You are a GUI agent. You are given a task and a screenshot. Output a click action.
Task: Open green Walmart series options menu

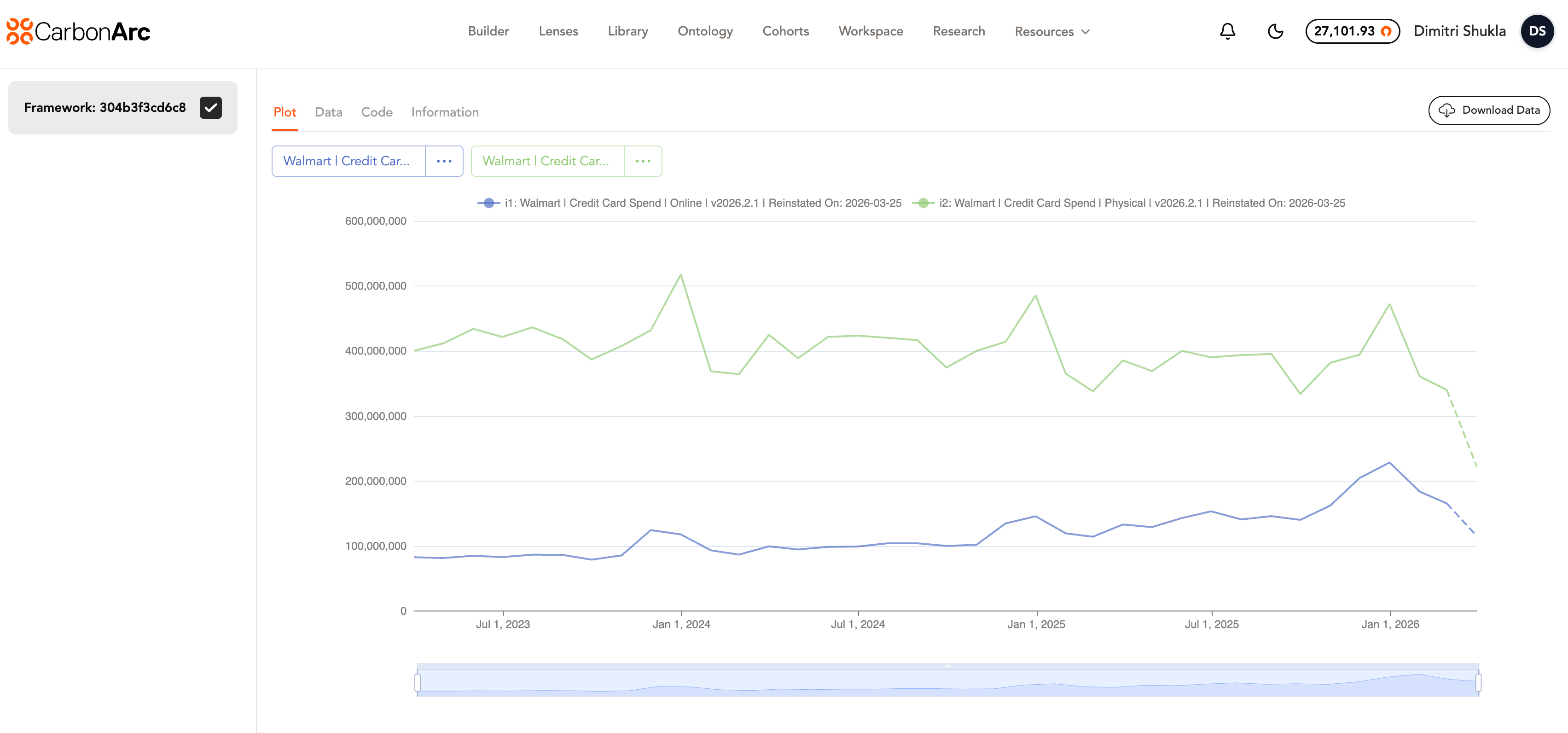[643, 161]
